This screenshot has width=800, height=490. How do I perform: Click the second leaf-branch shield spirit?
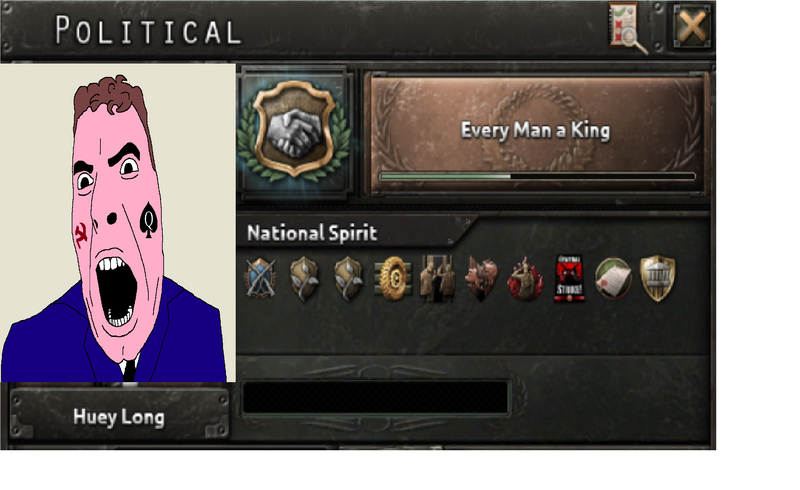coord(348,279)
